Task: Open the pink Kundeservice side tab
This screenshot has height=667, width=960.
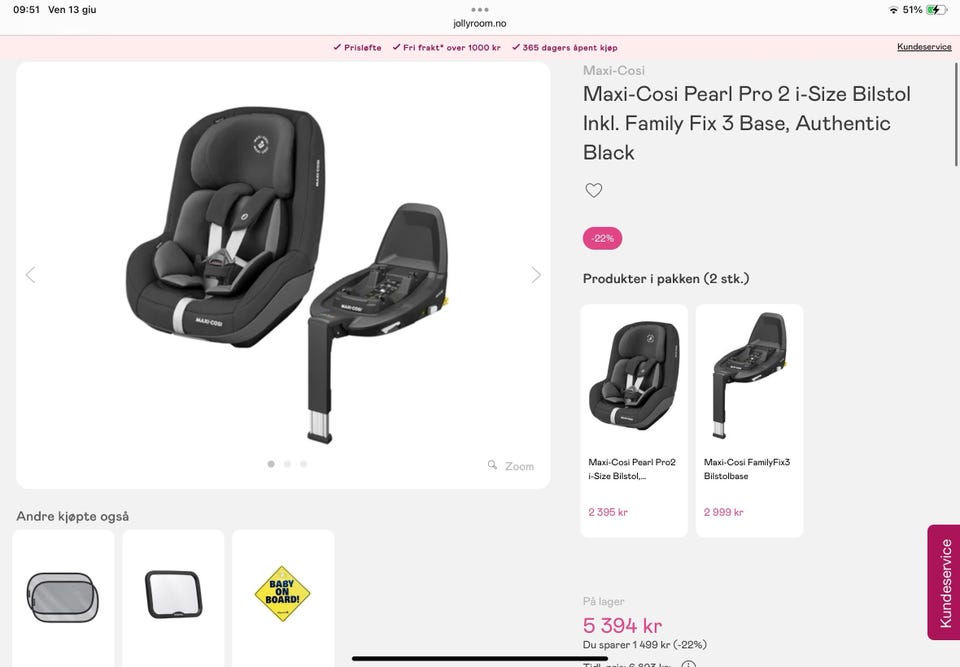Action: pyautogui.click(x=943, y=582)
